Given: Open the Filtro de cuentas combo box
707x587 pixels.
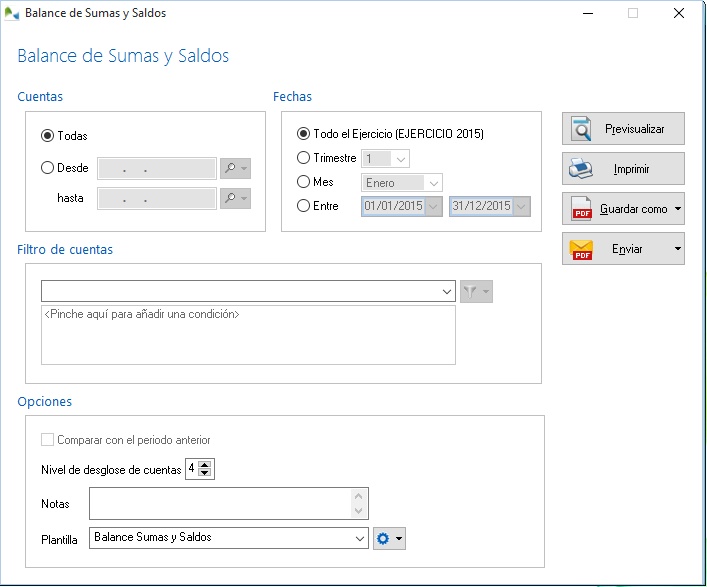Looking at the screenshot, I should [446, 291].
